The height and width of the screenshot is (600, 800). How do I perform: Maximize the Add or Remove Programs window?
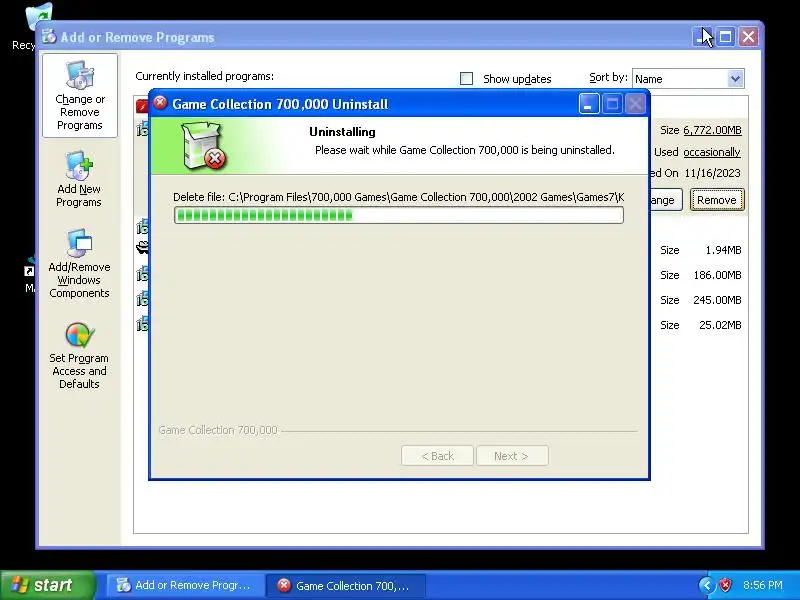pyautogui.click(x=726, y=37)
